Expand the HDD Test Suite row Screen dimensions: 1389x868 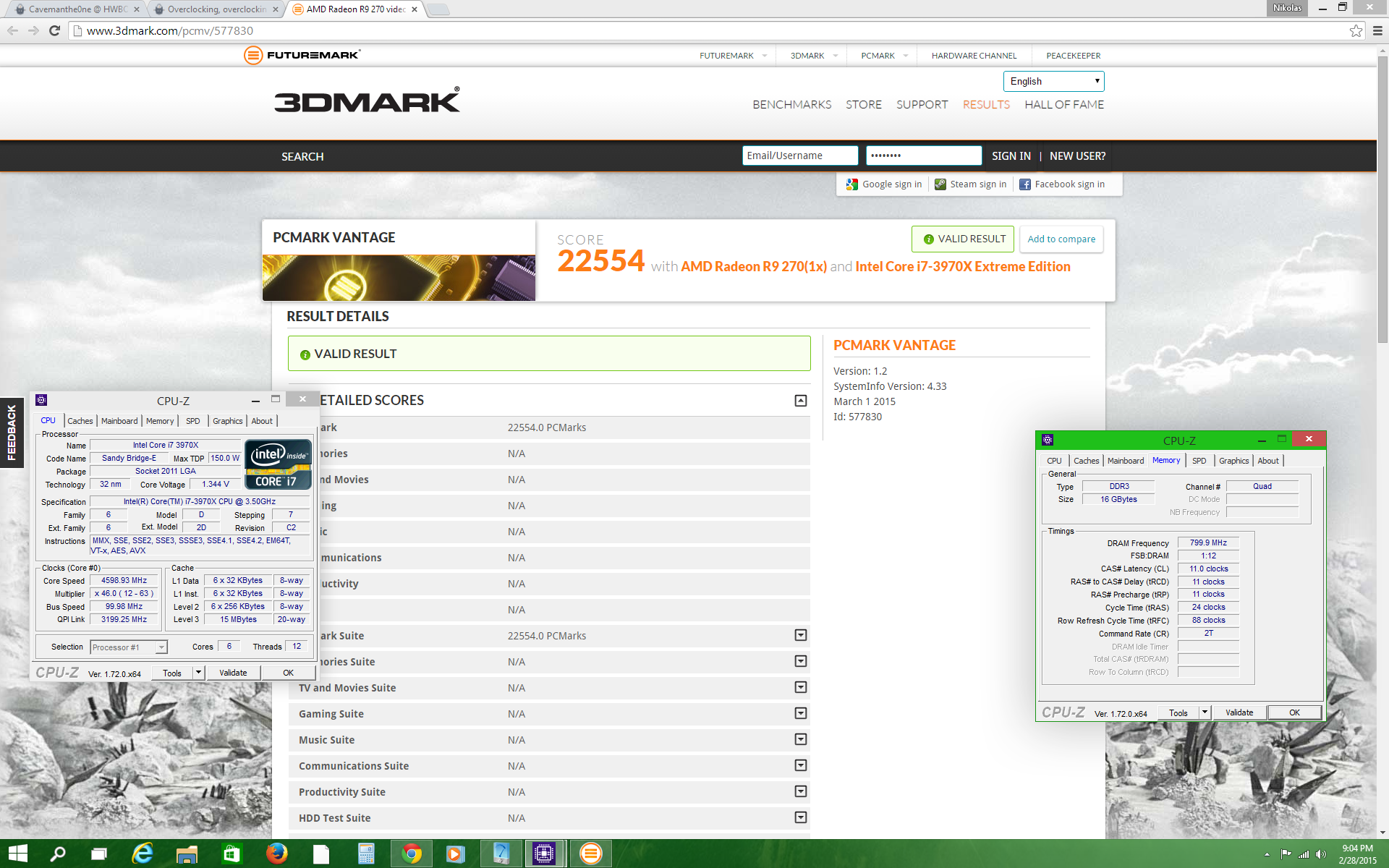click(801, 817)
